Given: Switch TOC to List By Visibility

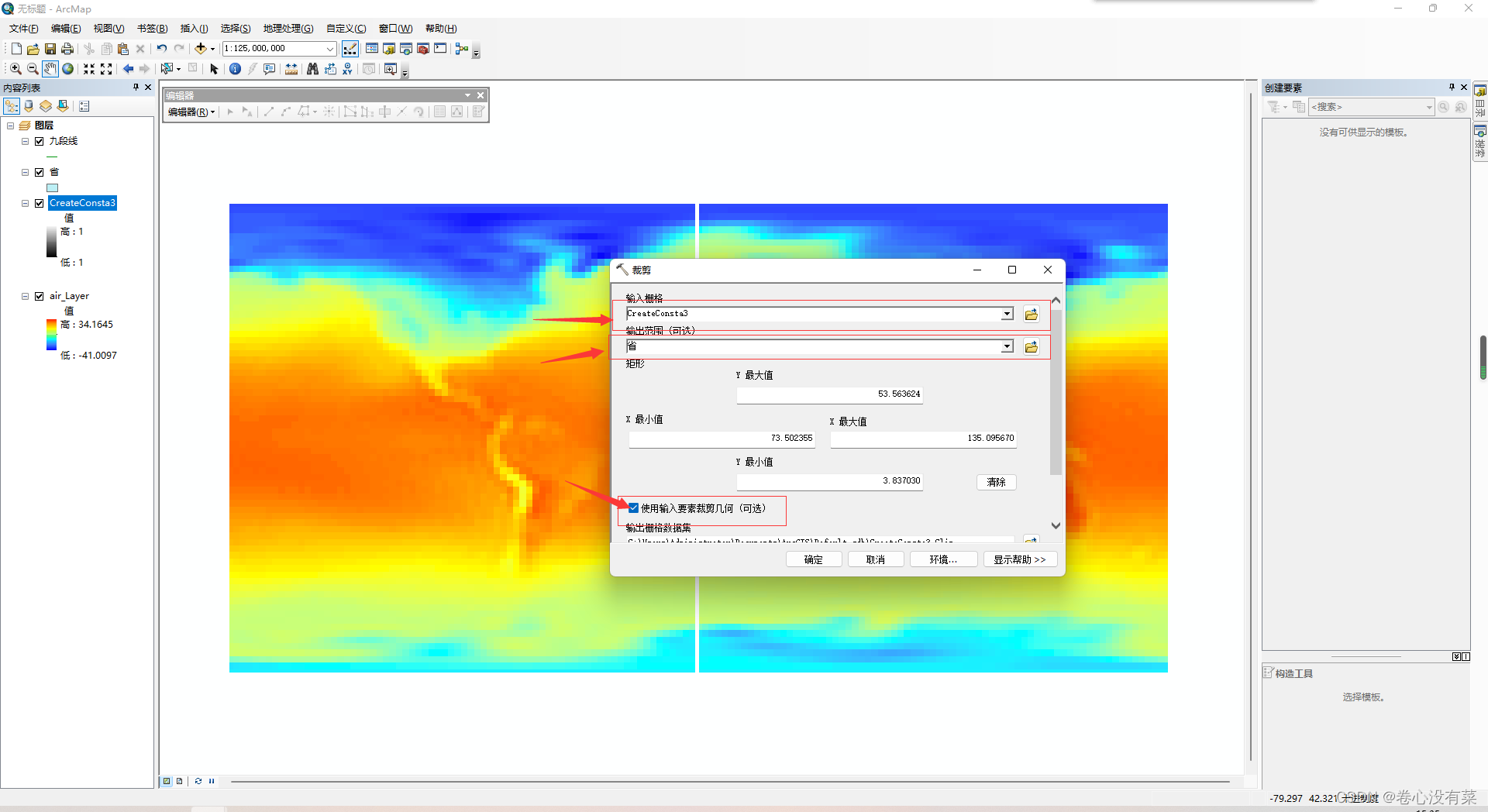Looking at the screenshot, I should pos(46,106).
